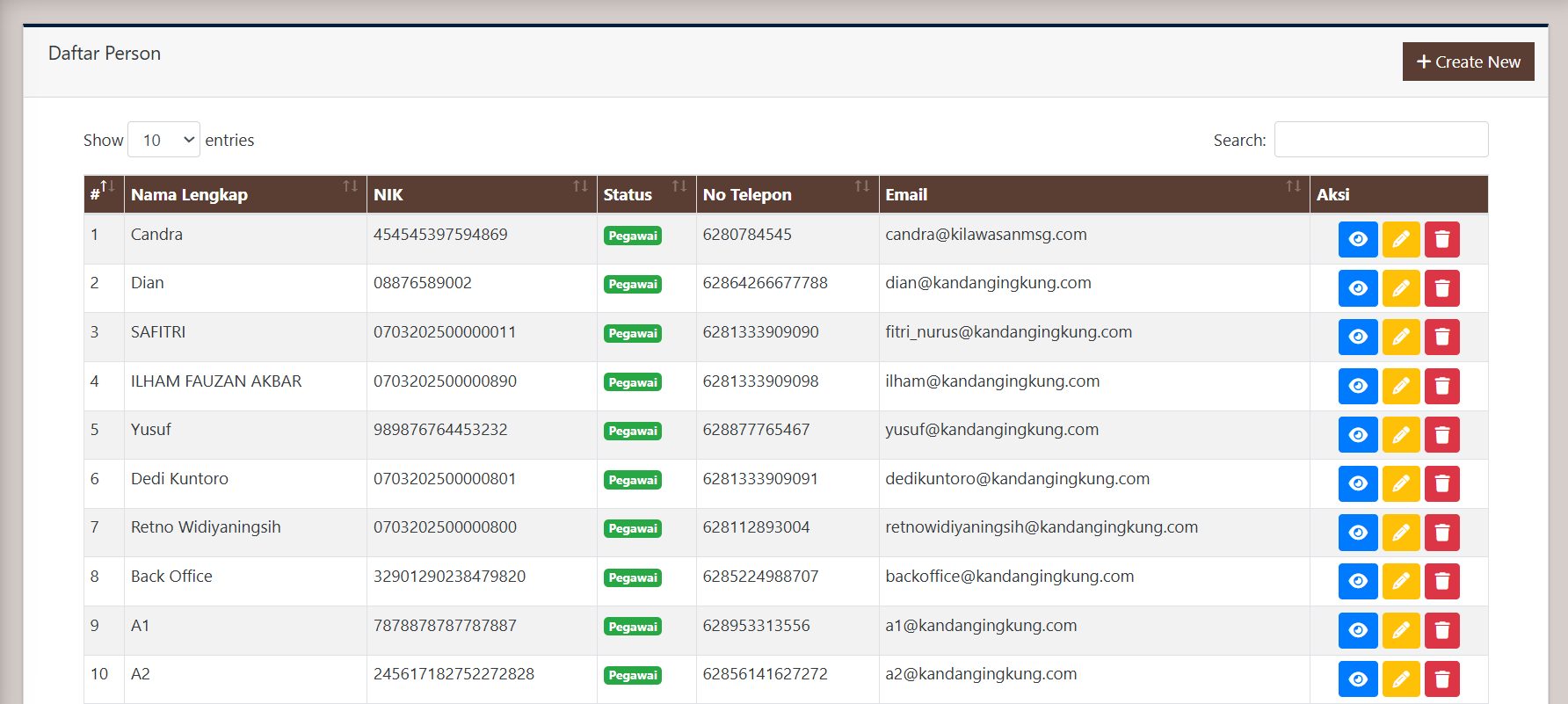Sort by the # index column
Image resolution: width=1568 pixels, height=704 pixels.
pyautogui.click(x=103, y=194)
